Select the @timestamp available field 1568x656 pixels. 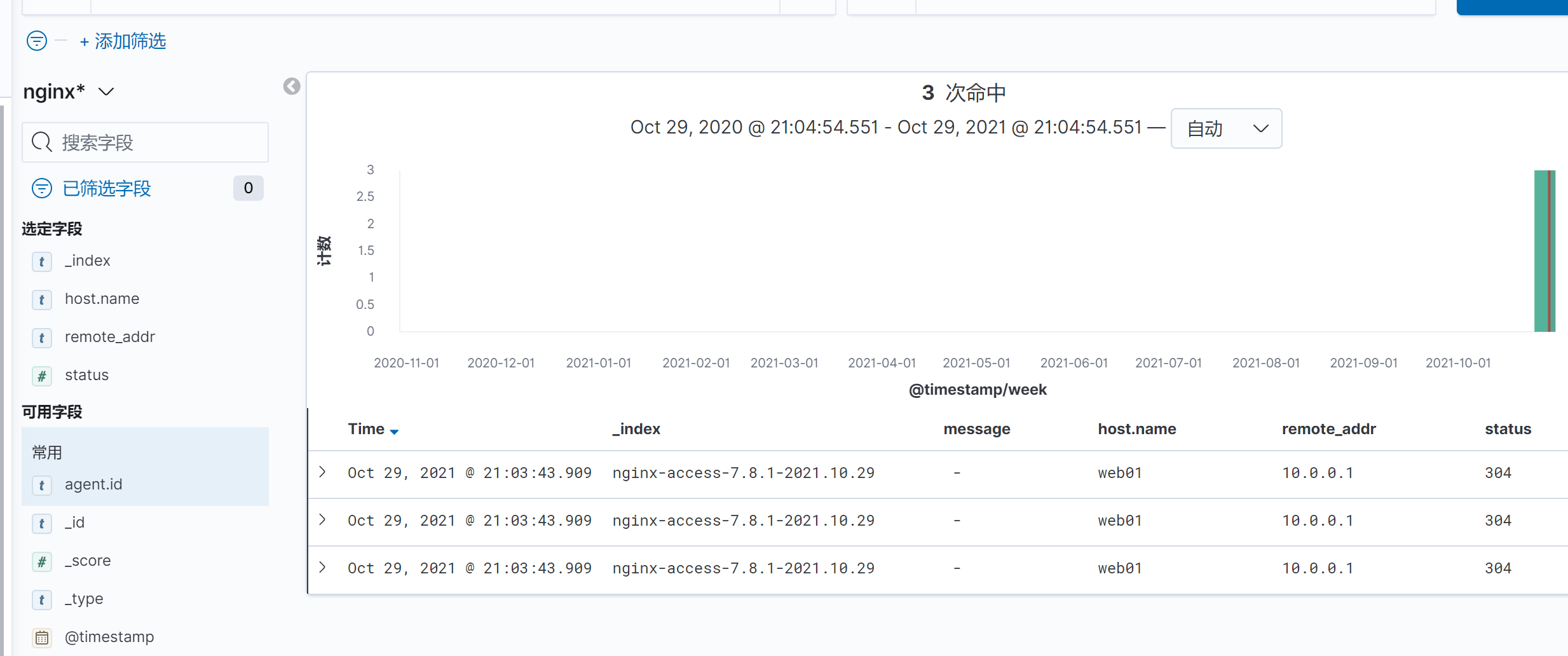[109, 637]
